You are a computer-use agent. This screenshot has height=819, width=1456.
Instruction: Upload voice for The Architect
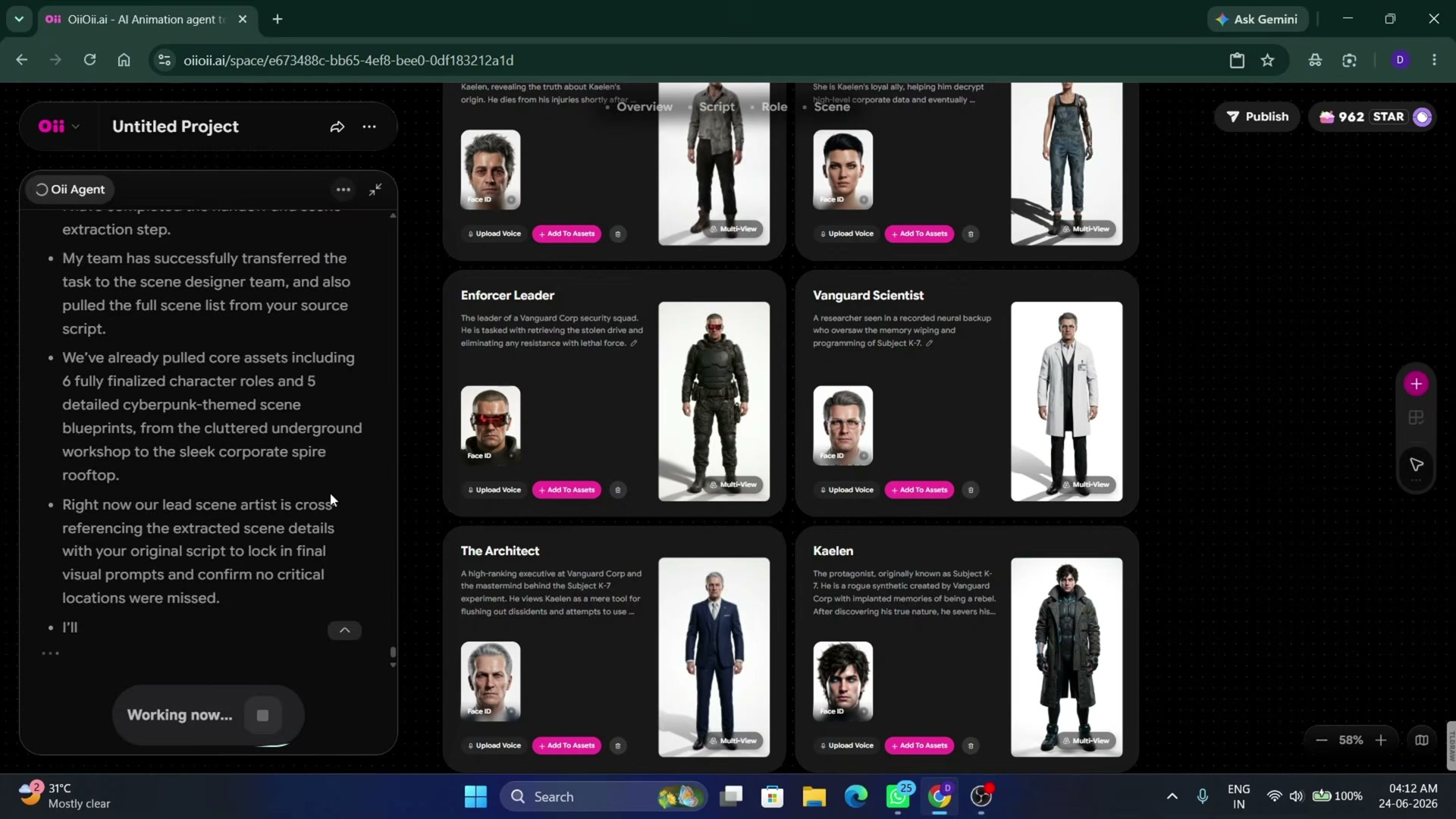pyautogui.click(x=494, y=745)
